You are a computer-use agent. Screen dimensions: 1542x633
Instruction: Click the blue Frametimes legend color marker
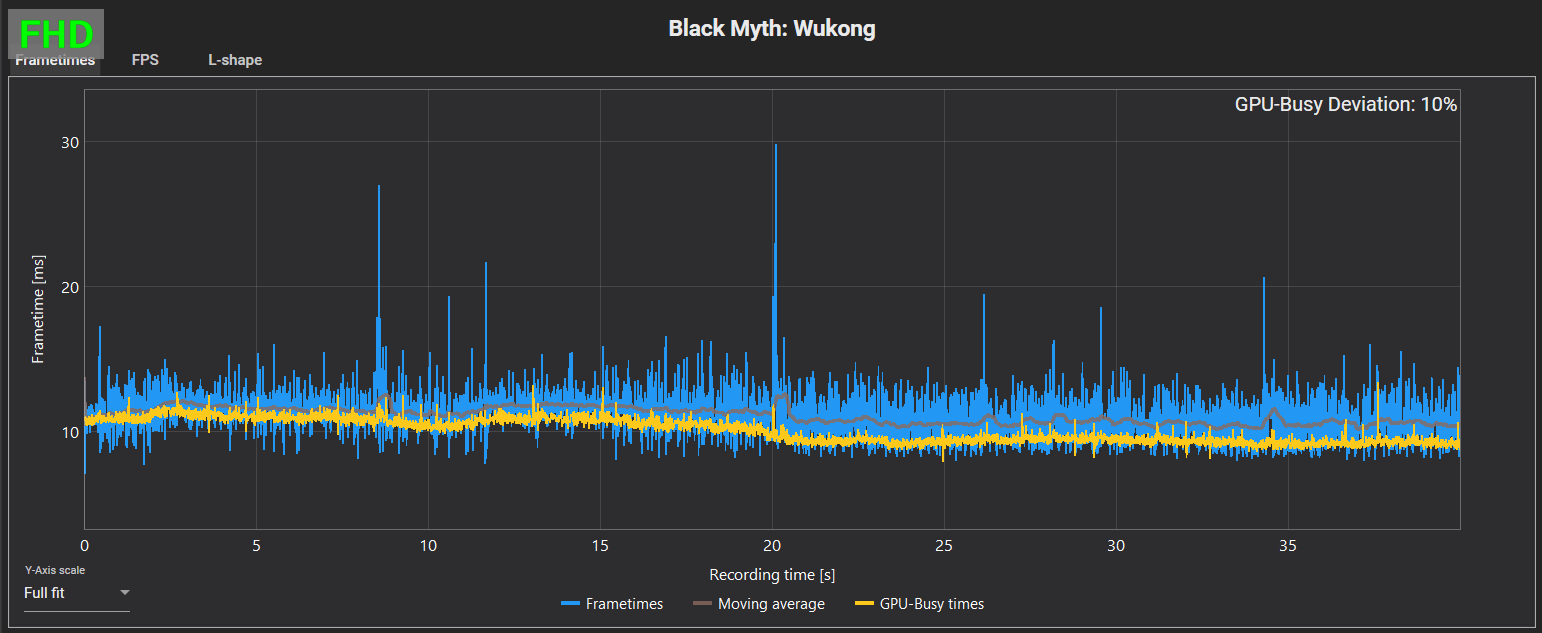[571, 604]
